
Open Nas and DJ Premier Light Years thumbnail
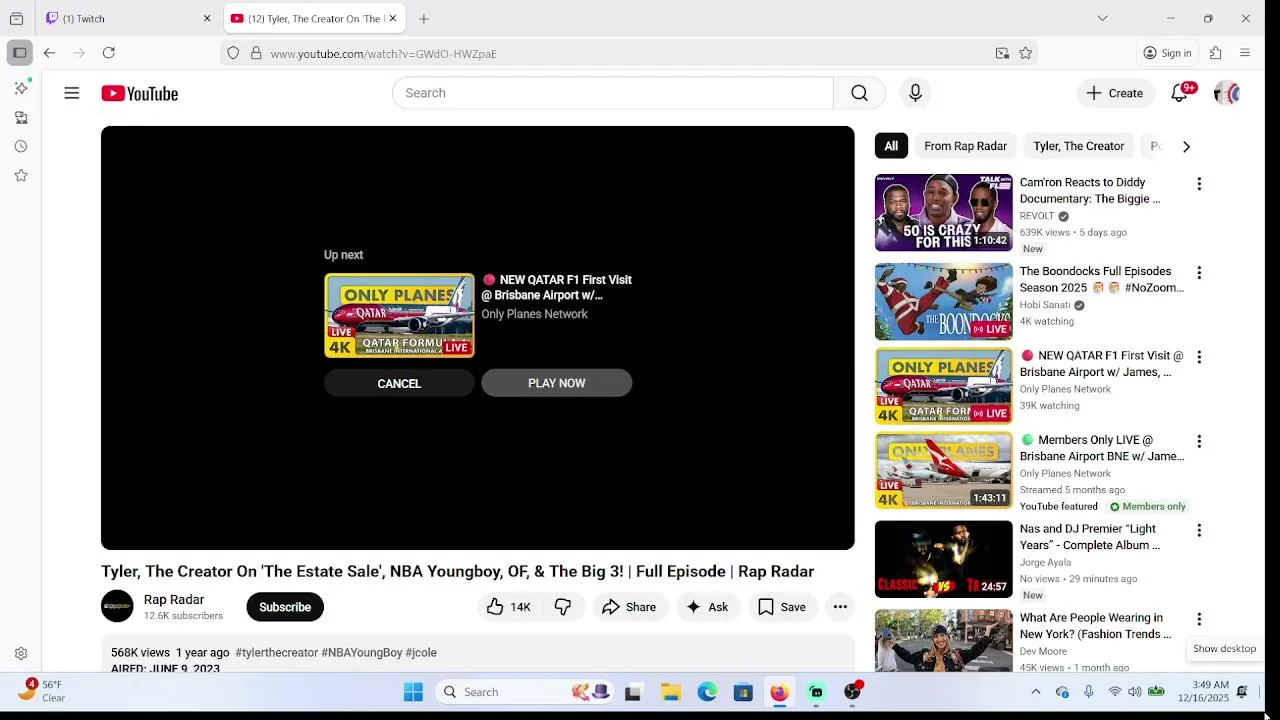943,559
